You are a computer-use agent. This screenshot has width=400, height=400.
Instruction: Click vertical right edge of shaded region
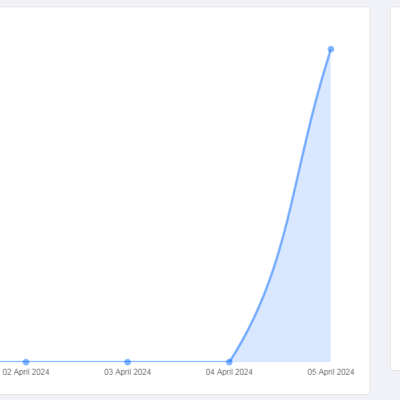330,207
